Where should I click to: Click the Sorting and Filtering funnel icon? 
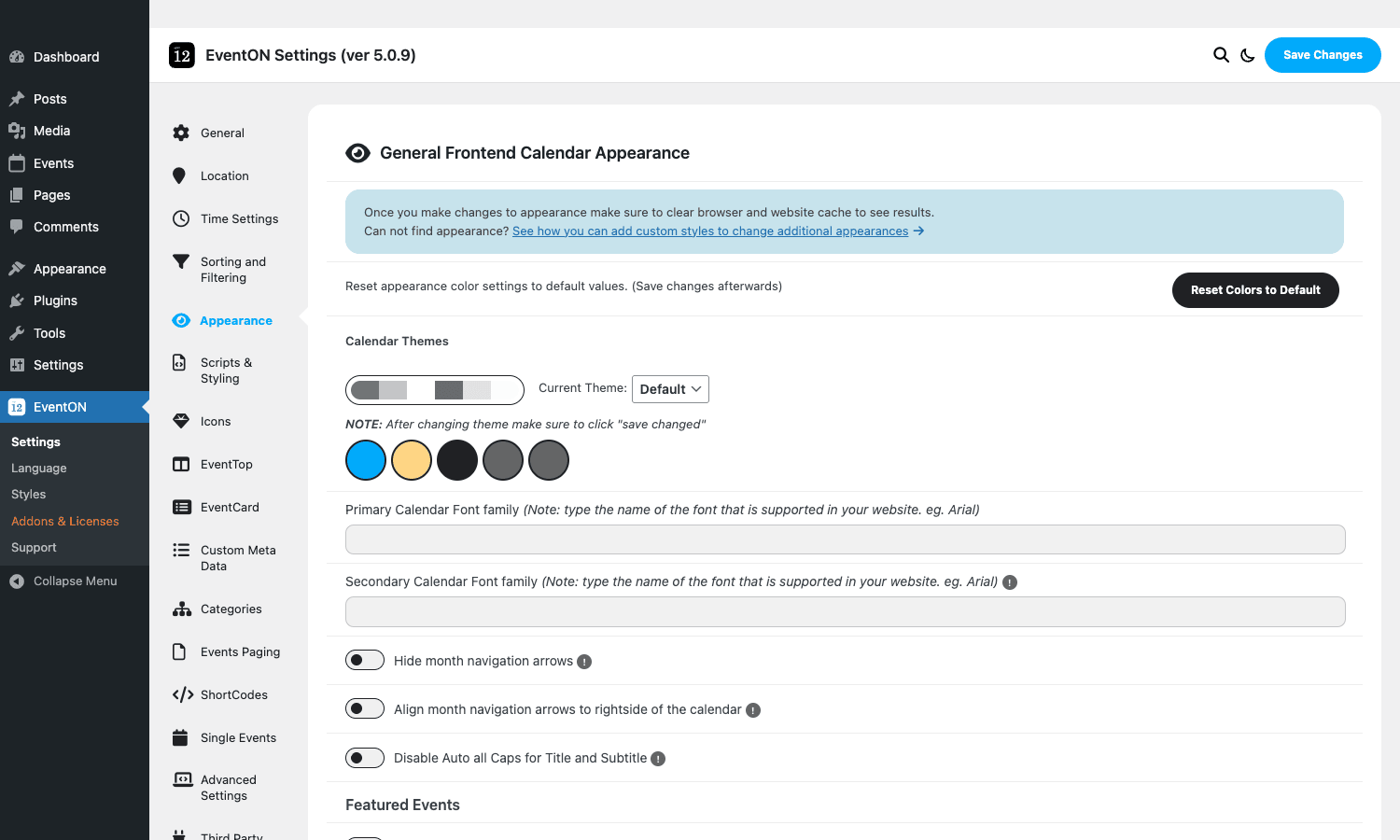(181, 261)
